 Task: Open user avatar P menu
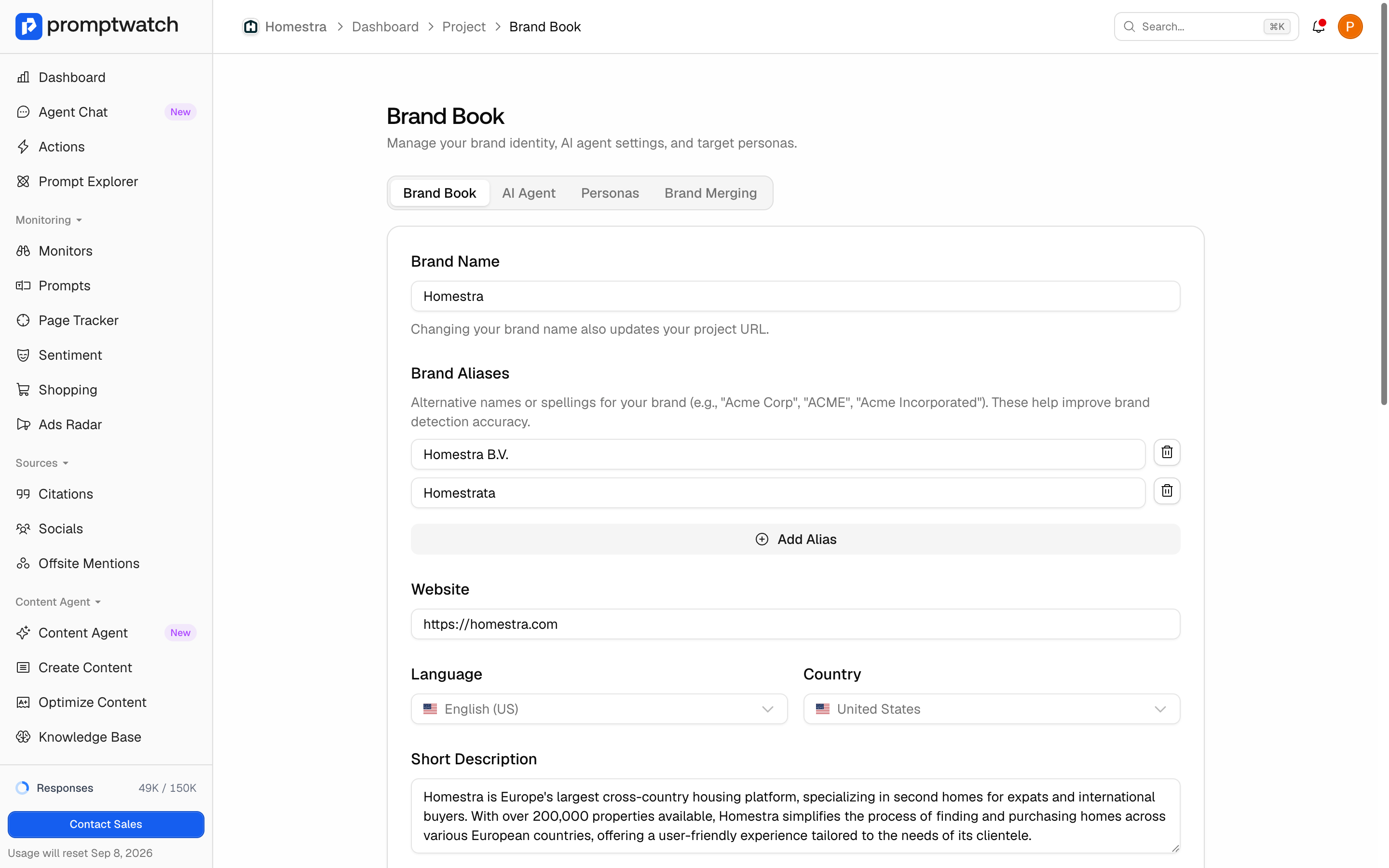pos(1350,27)
